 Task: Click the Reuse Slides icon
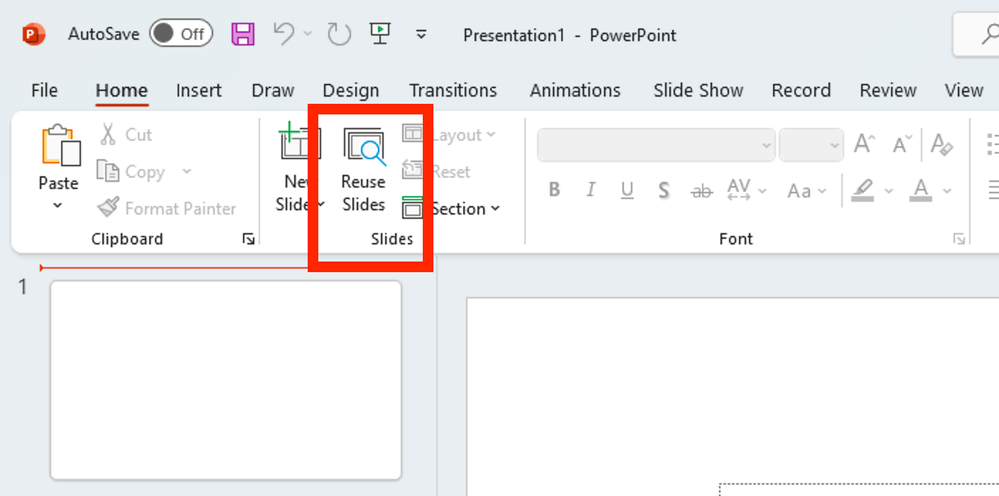click(x=363, y=149)
